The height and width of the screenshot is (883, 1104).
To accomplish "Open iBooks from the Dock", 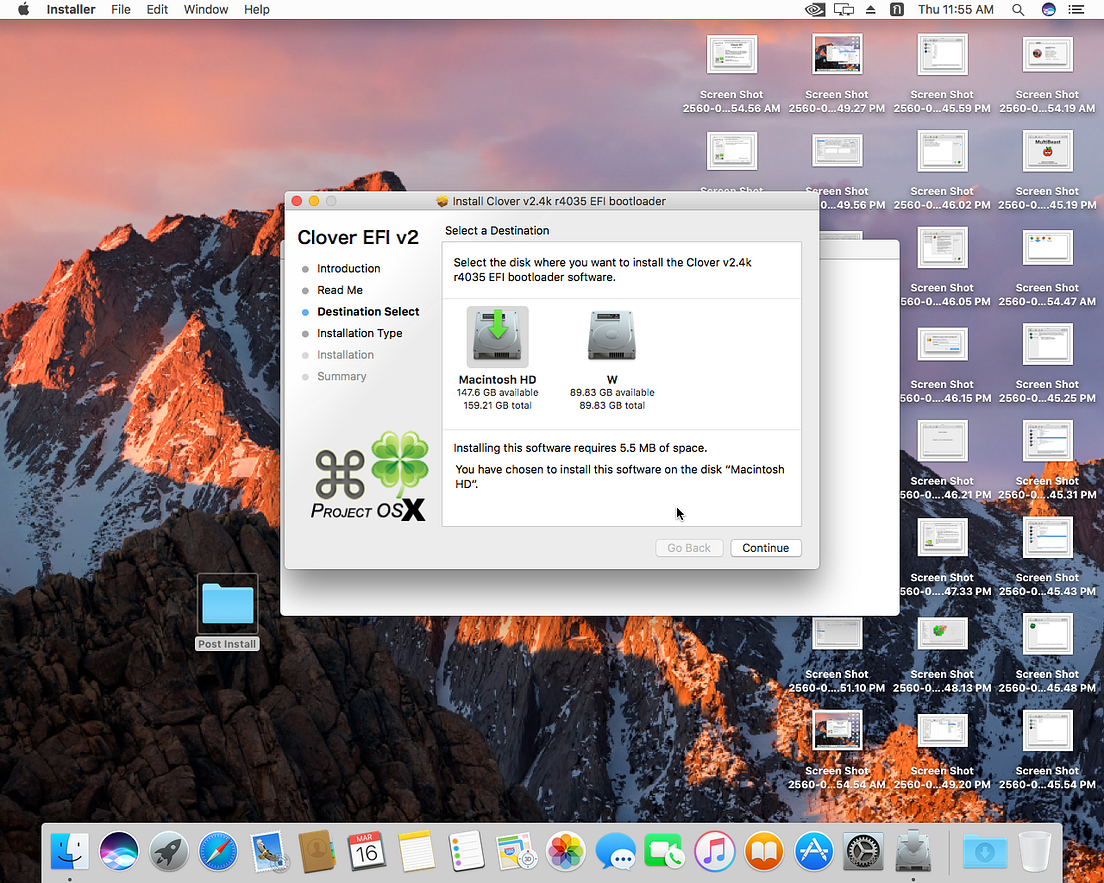I will (x=764, y=851).
